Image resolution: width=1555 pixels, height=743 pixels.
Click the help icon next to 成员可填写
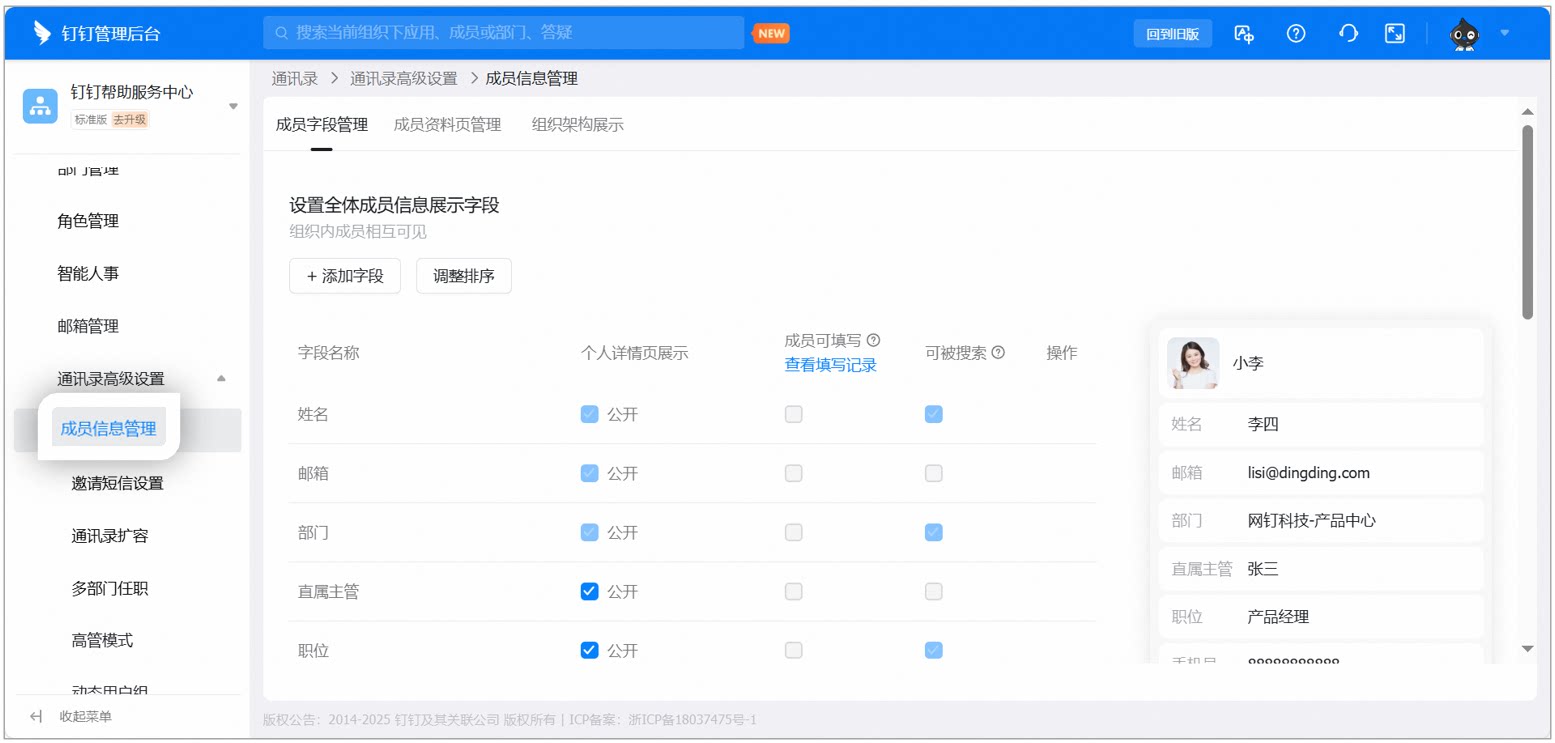[x=873, y=340]
